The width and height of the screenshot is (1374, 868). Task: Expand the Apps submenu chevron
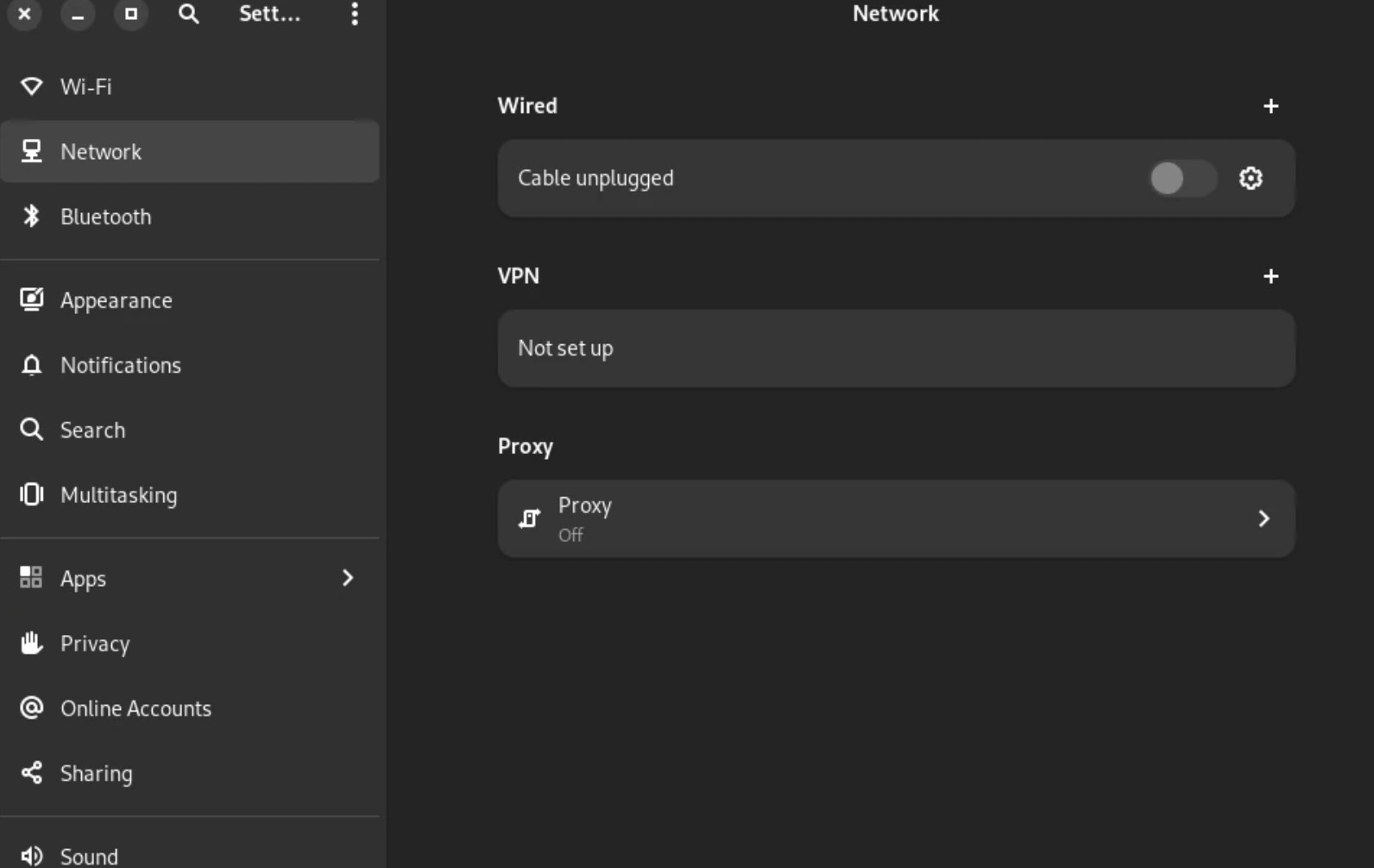pyautogui.click(x=348, y=578)
